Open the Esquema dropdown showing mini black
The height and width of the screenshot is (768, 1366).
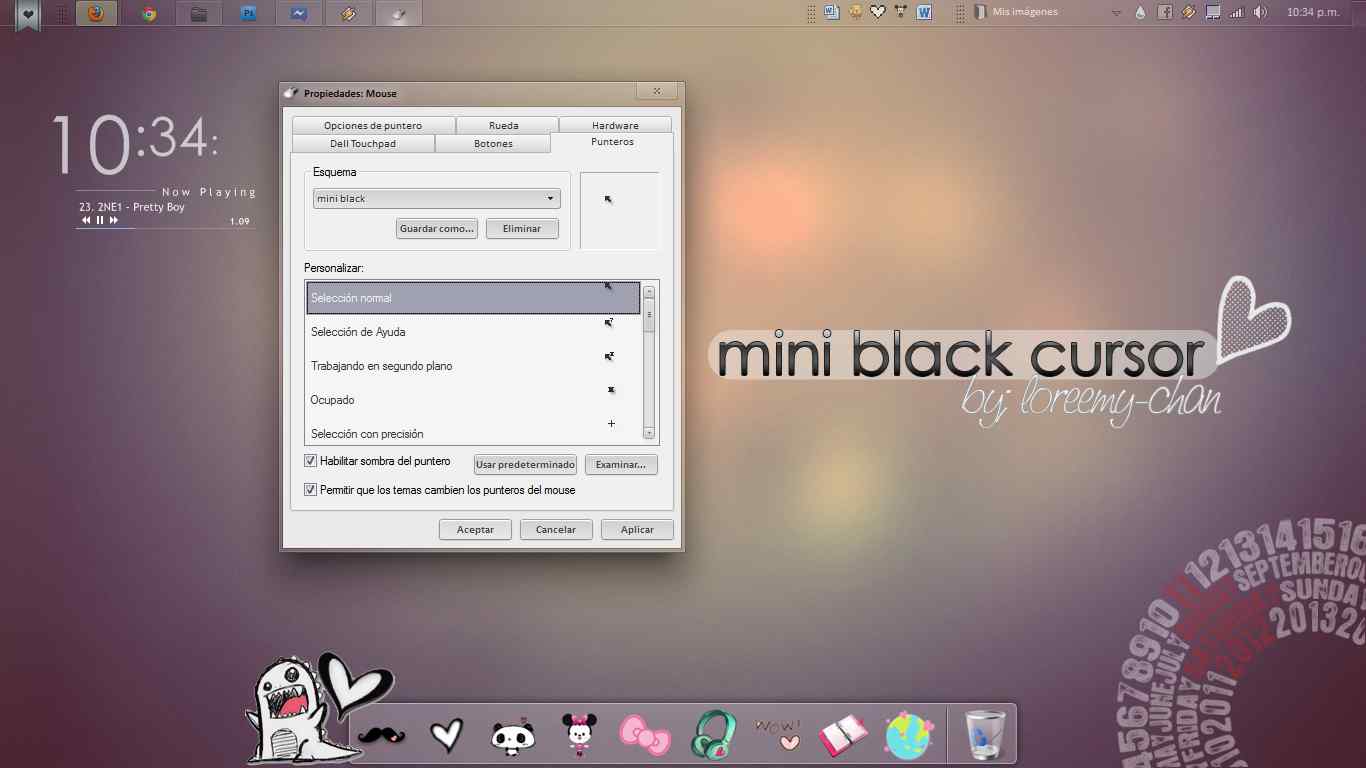click(x=437, y=198)
